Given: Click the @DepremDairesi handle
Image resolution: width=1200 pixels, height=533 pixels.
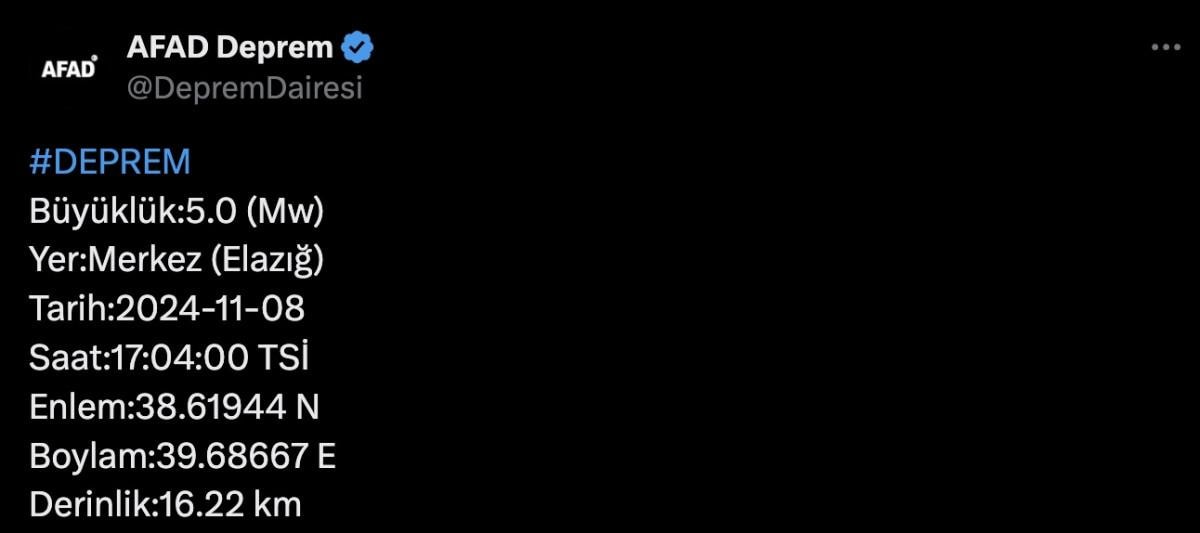Looking at the screenshot, I should [245, 88].
